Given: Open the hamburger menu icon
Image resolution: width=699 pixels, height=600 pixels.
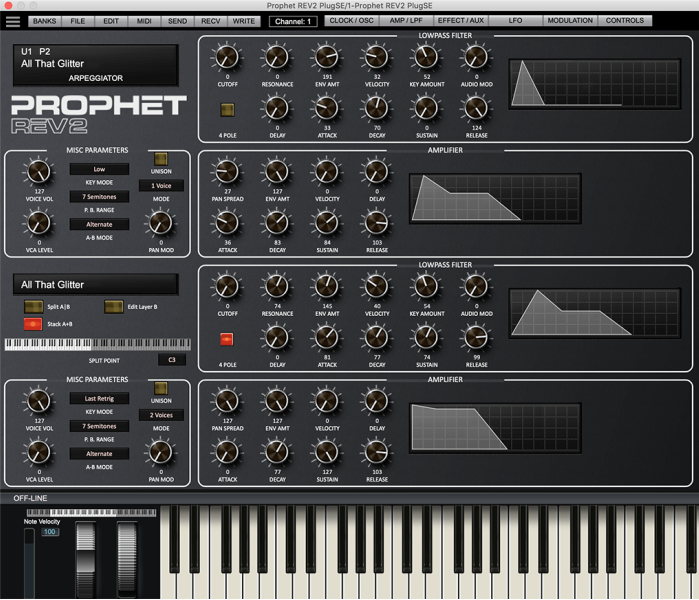Looking at the screenshot, I should click(12, 21).
